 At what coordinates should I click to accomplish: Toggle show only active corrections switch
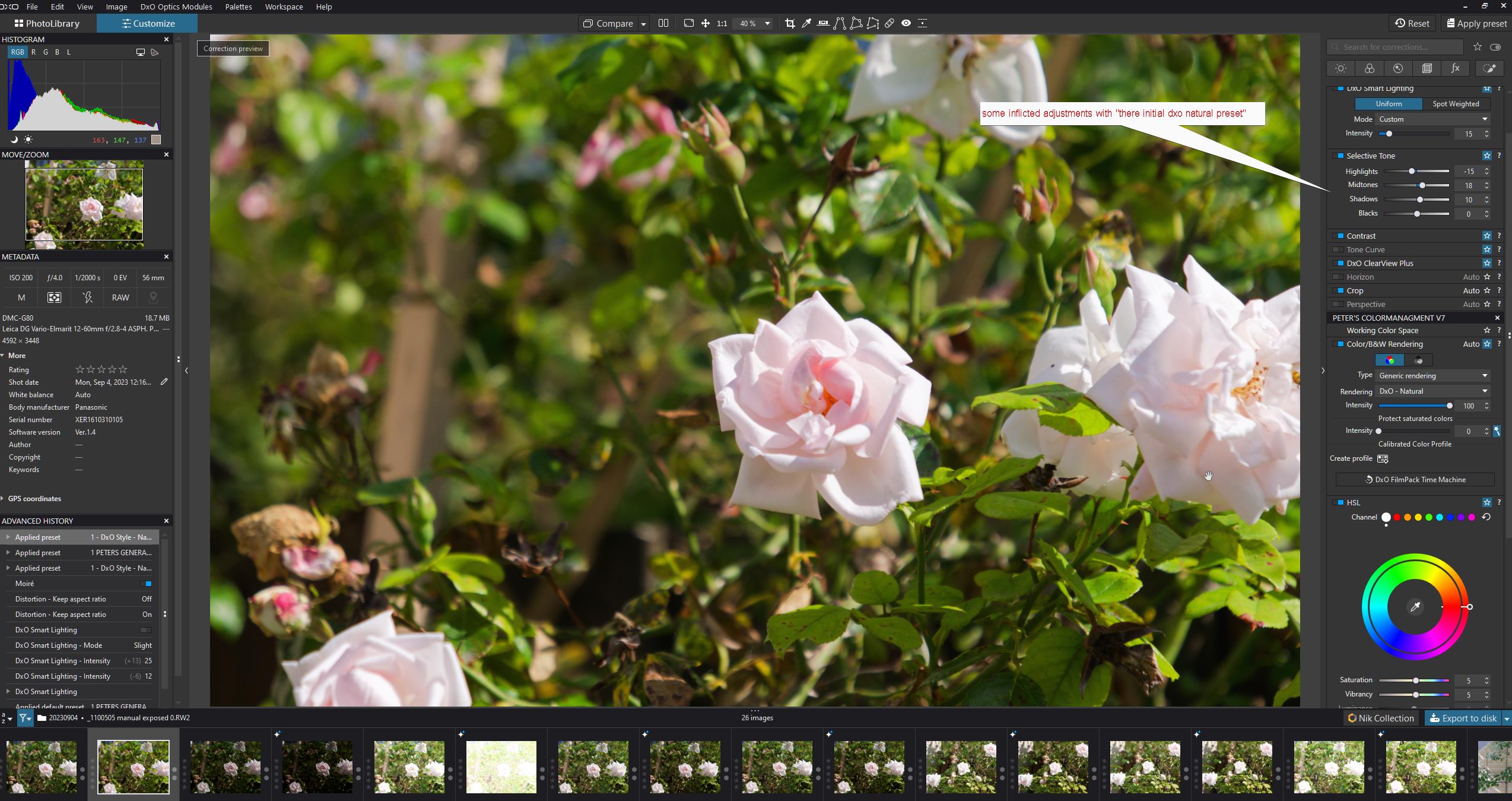[1495, 47]
